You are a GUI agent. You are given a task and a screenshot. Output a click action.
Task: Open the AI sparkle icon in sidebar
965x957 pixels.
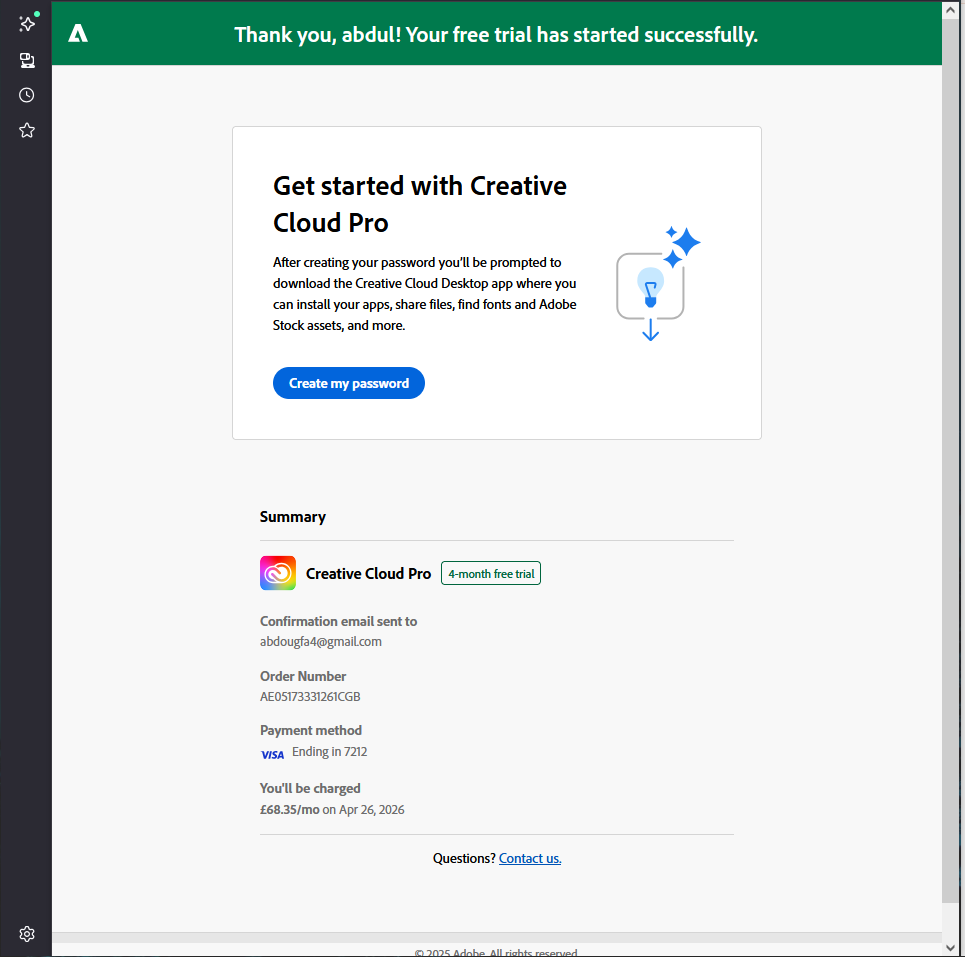[27, 24]
